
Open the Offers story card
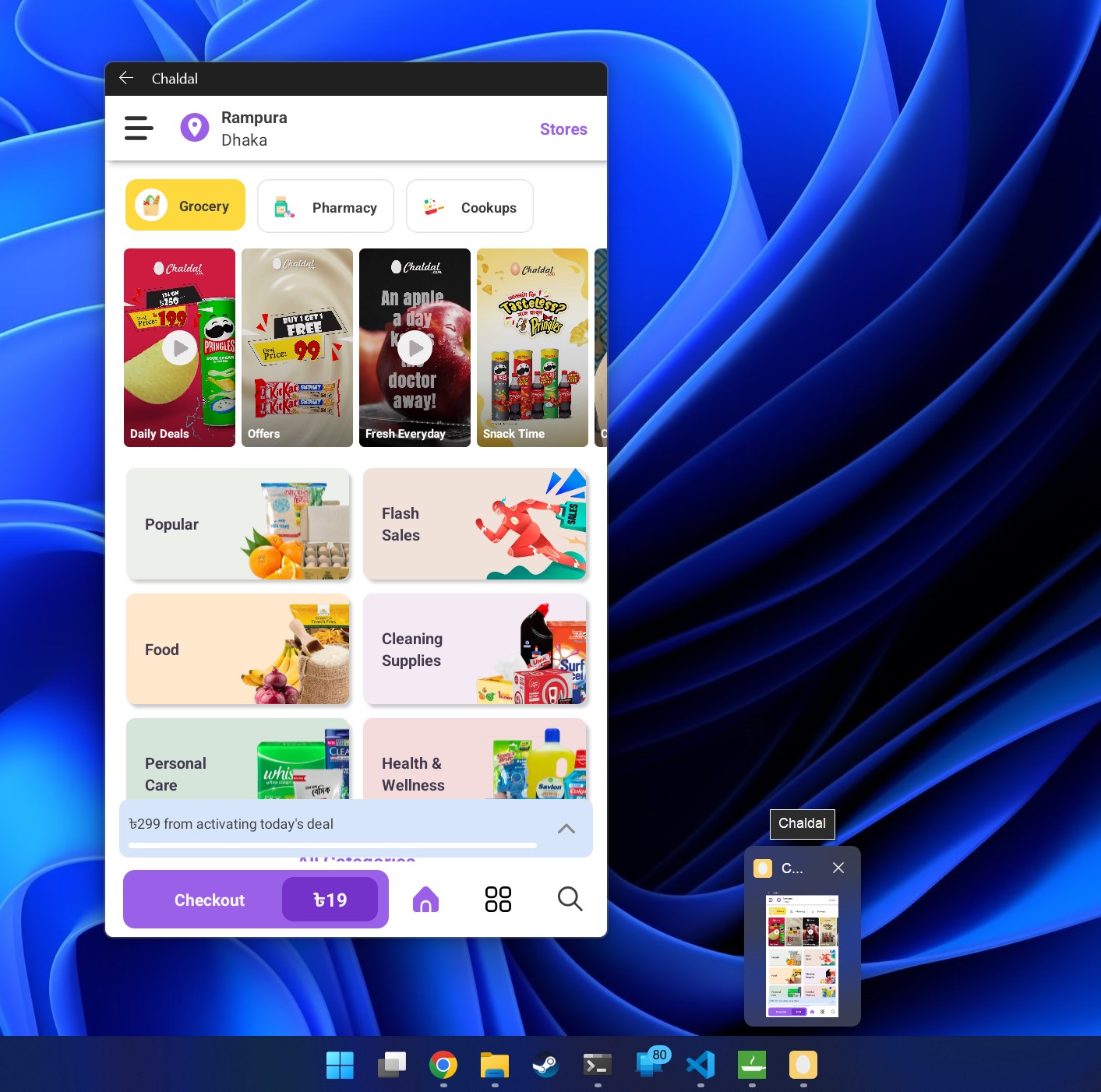coord(297,347)
